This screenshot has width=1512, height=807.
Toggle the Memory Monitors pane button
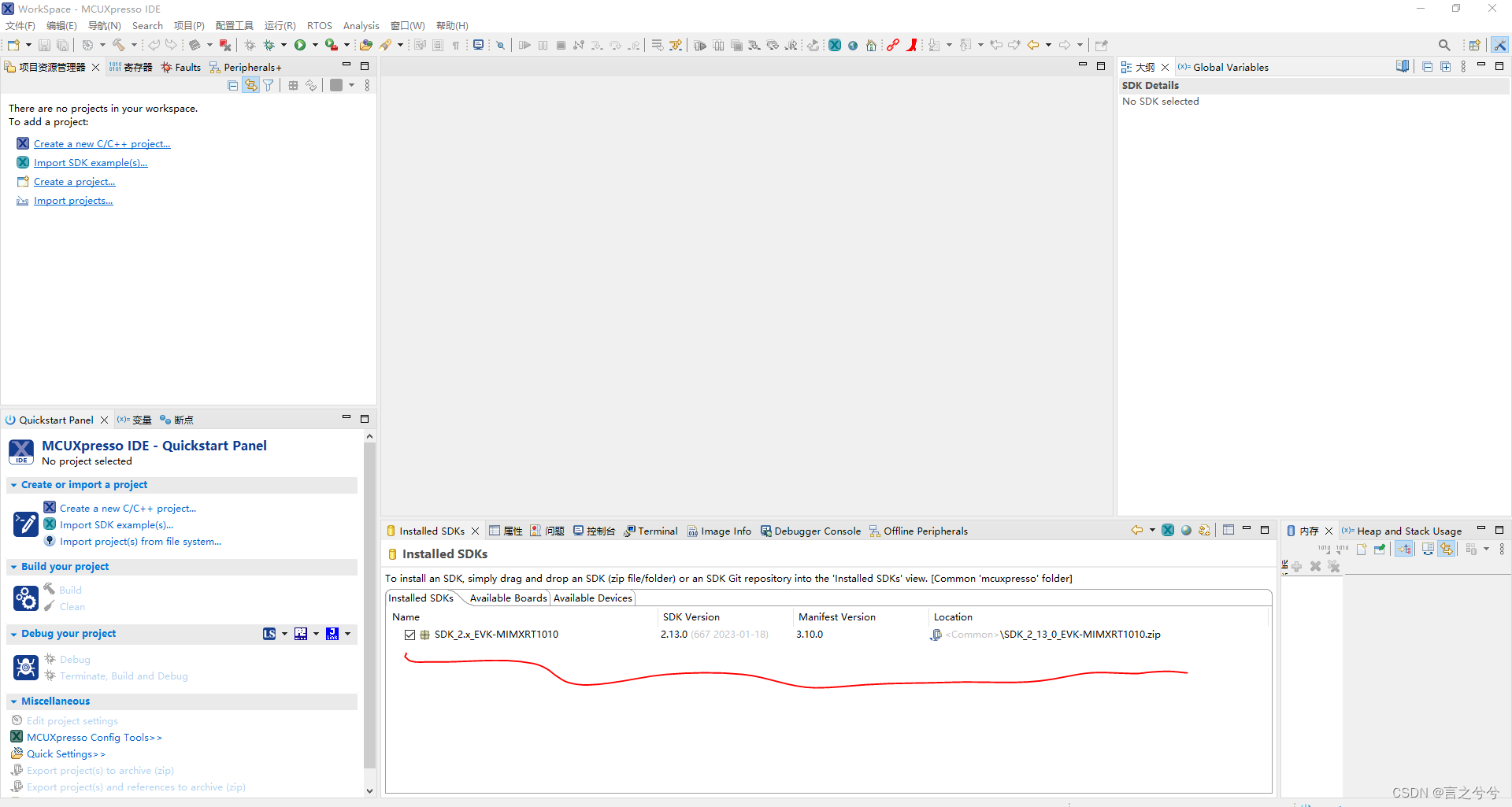(1404, 549)
